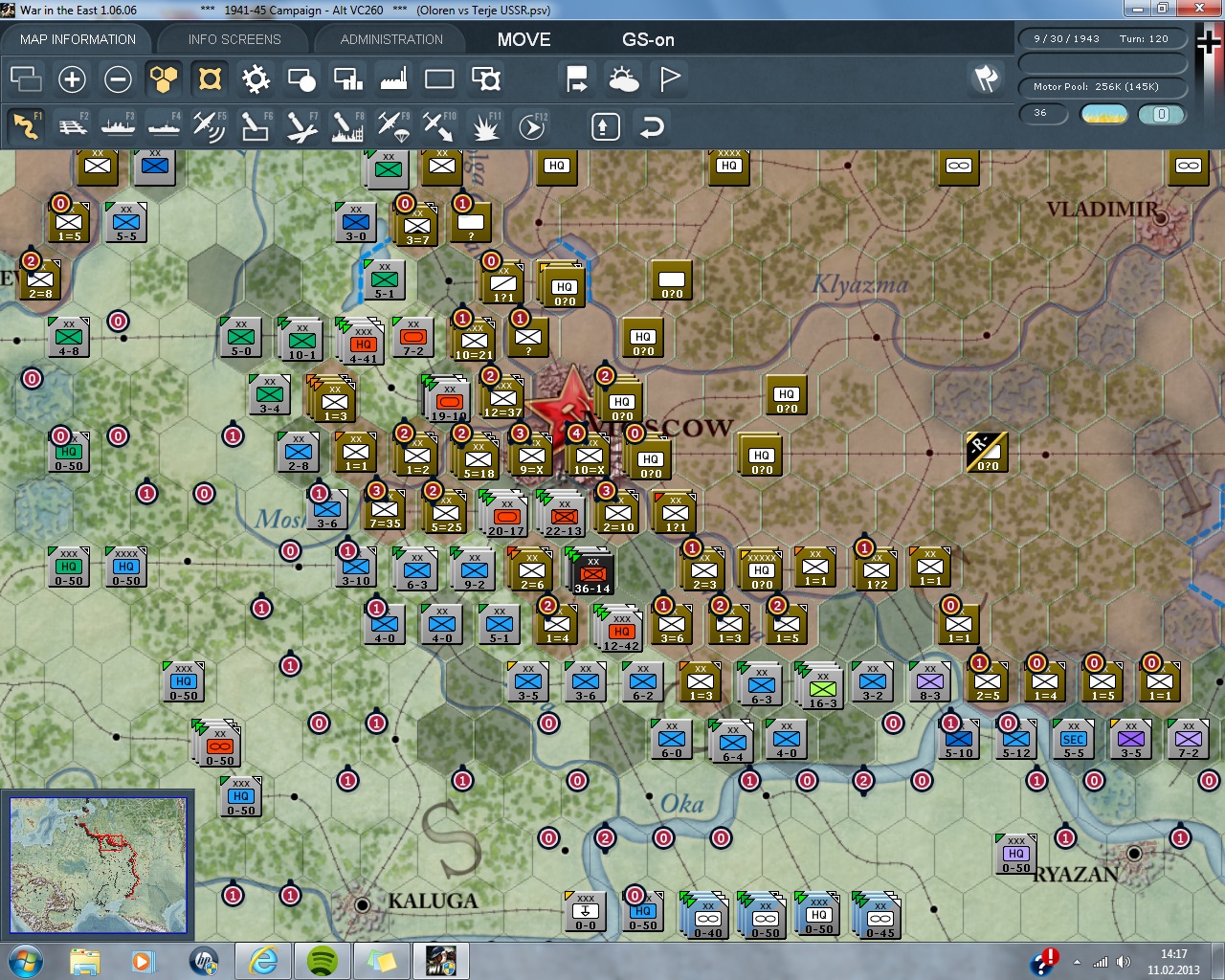
Task: Select the F3 naval transport mode icon
Action: [x=118, y=126]
